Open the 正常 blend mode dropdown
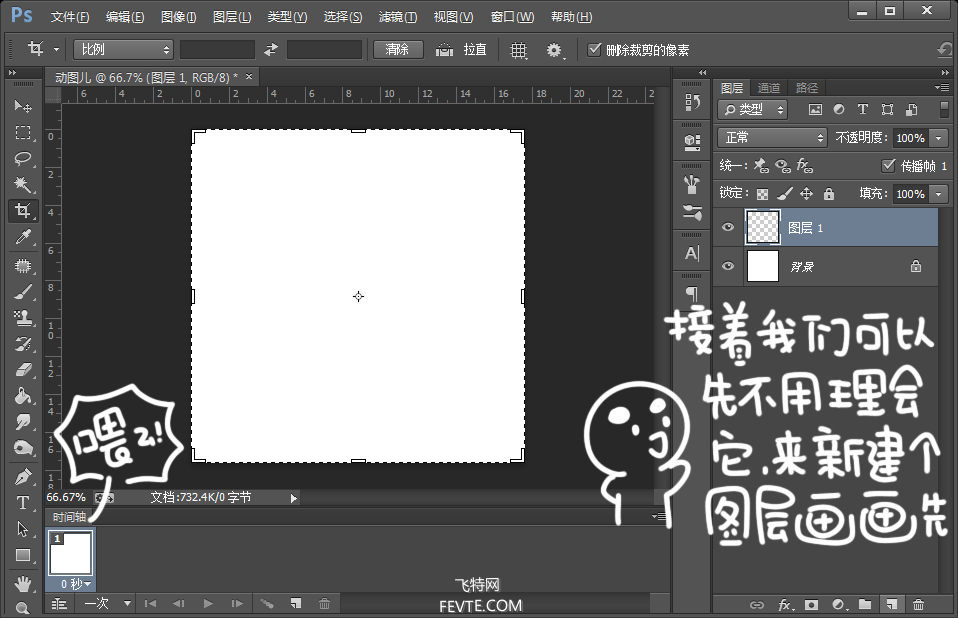 [x=773, y=138]
